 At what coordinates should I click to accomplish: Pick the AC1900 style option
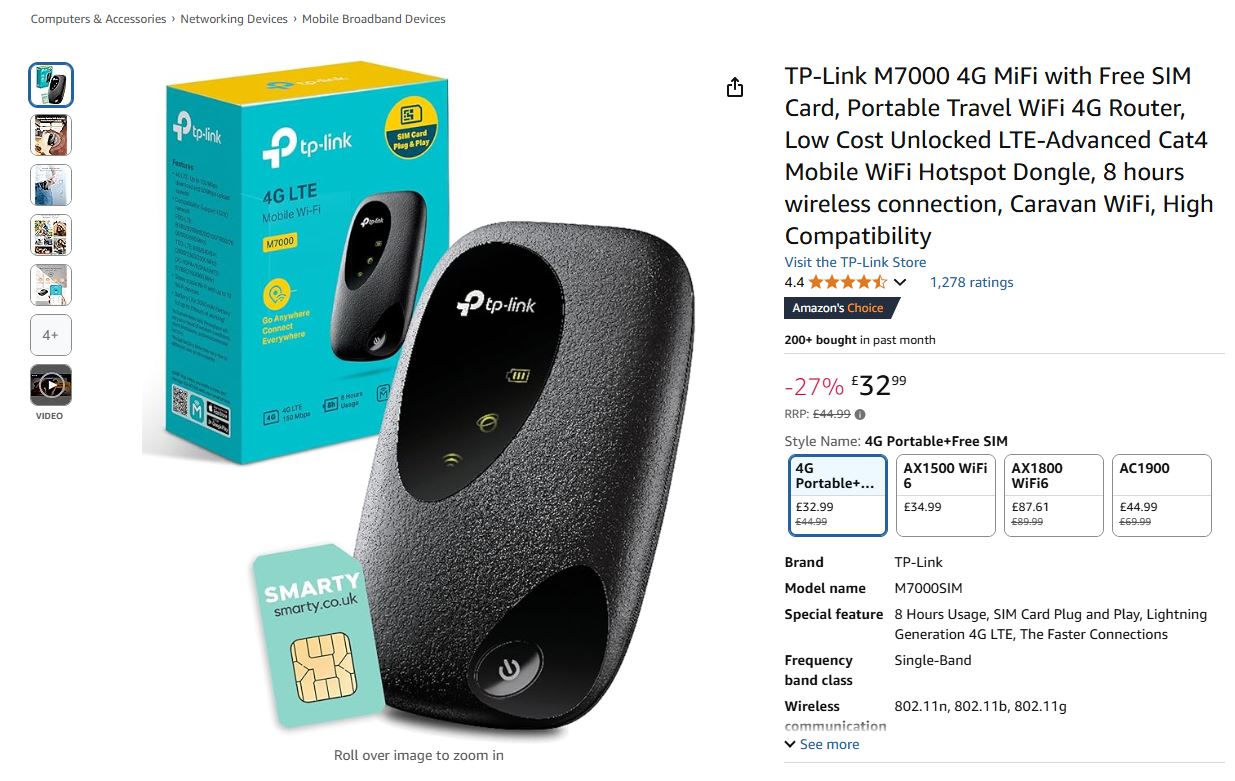[x=1162, y=496]
